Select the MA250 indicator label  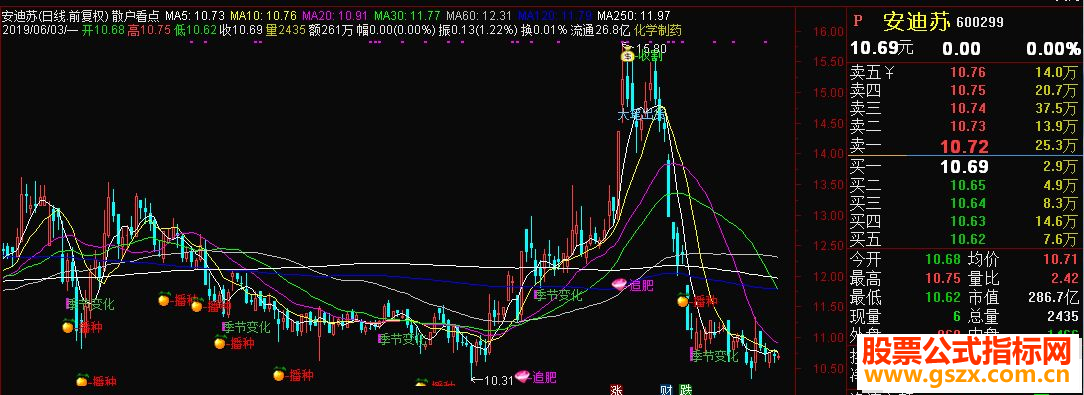pos(634,15)
